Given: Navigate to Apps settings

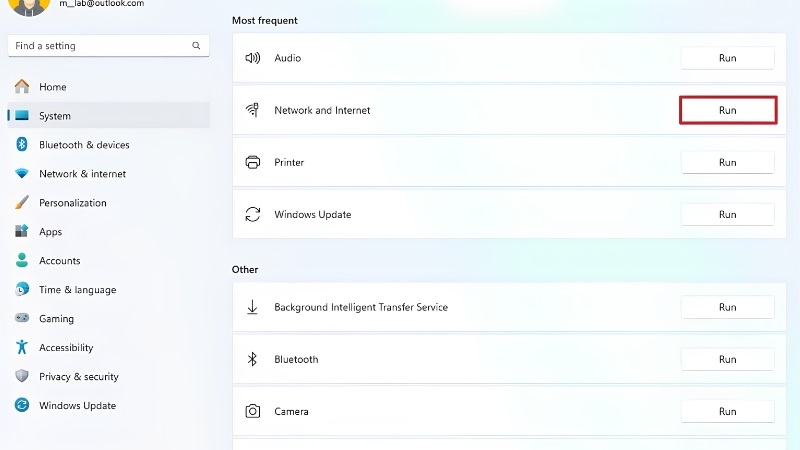Looking at the screenshot, I should 109,232.
